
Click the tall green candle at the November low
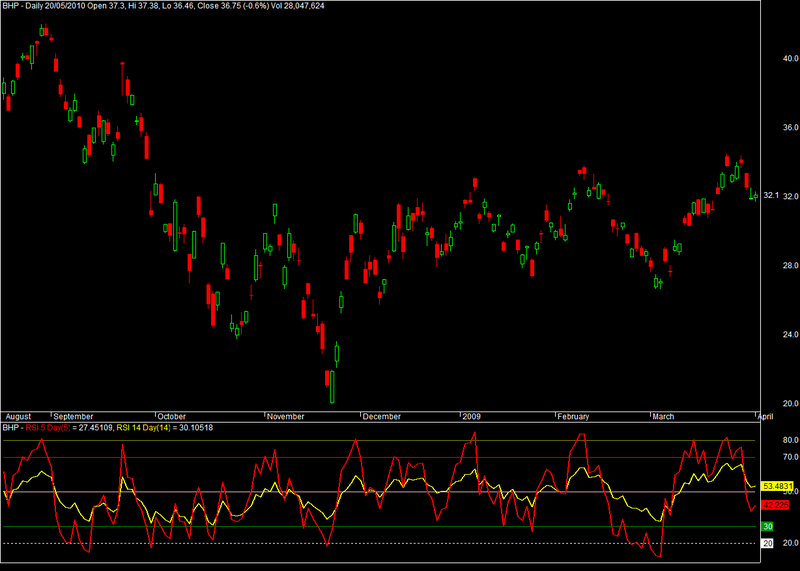tap(332, 387)
